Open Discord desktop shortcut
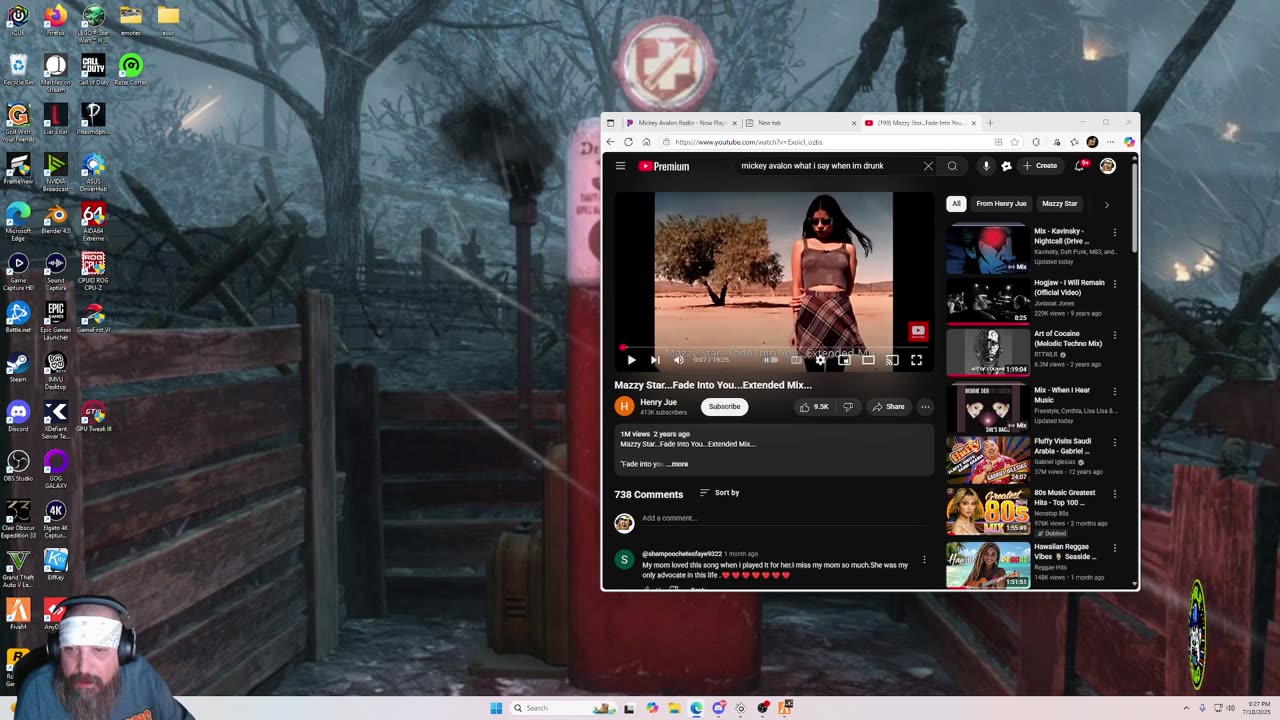 pos(18,416)
